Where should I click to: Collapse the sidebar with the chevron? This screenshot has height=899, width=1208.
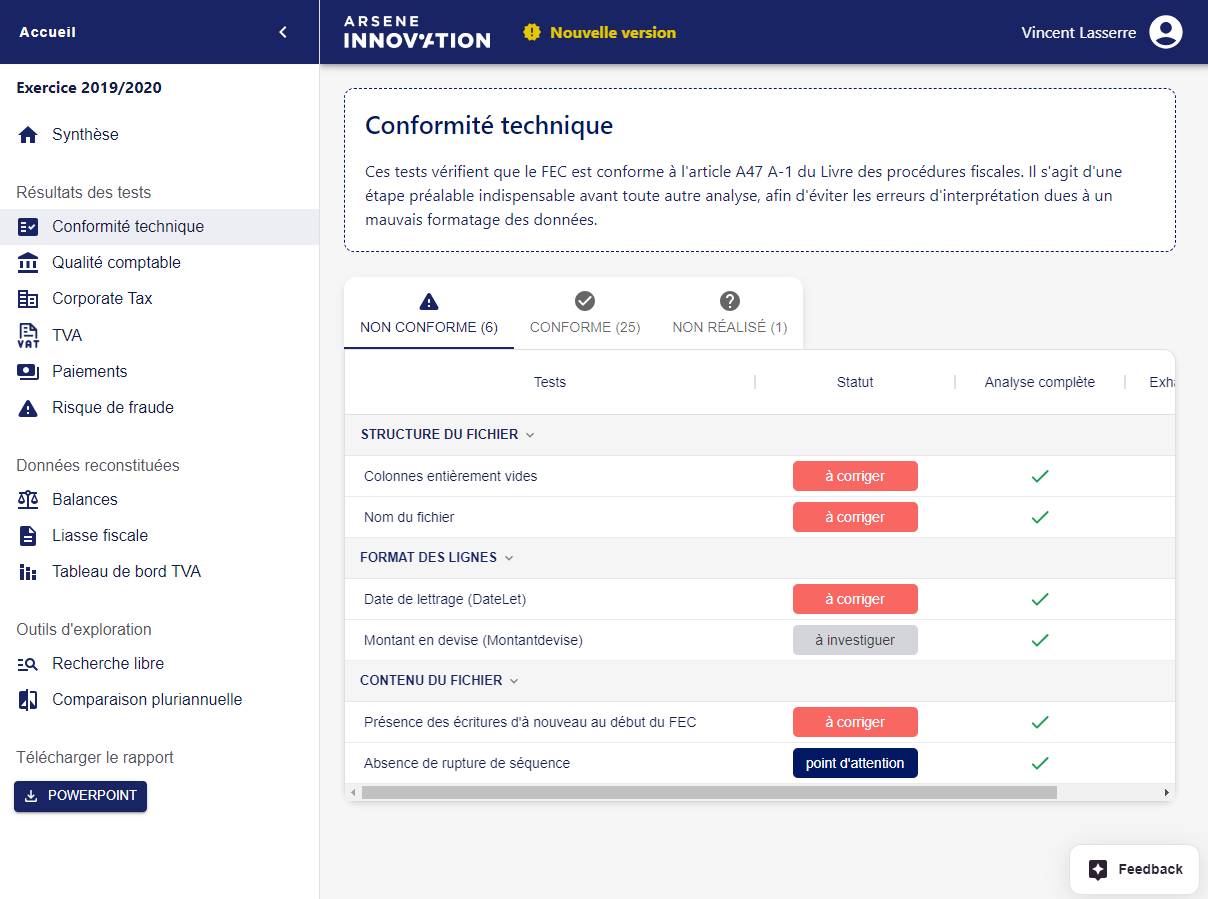(x=283, y=32)
